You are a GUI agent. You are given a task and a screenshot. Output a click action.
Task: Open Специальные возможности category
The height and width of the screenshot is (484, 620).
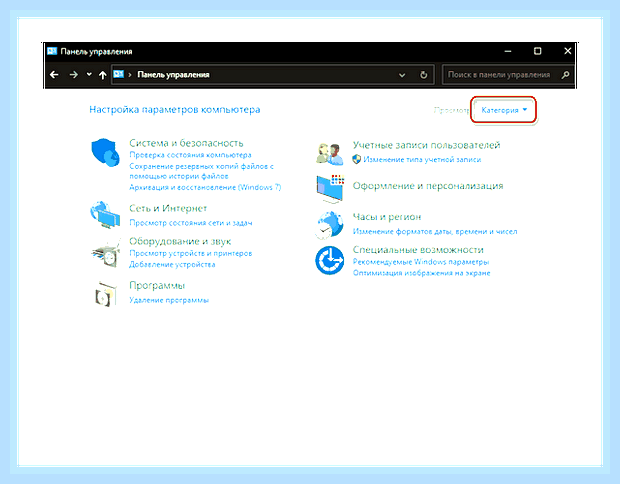tap(418, 250)
